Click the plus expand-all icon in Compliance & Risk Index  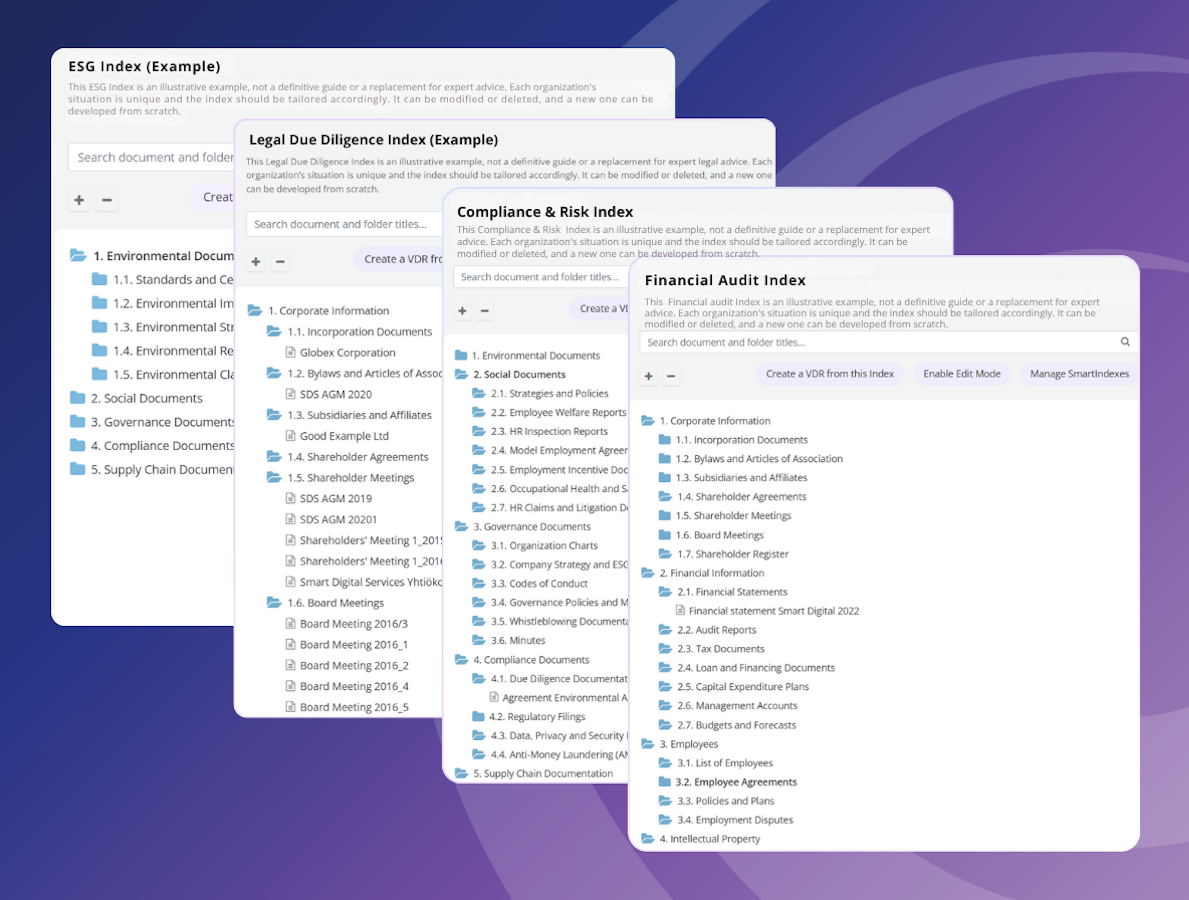[462, 311]
